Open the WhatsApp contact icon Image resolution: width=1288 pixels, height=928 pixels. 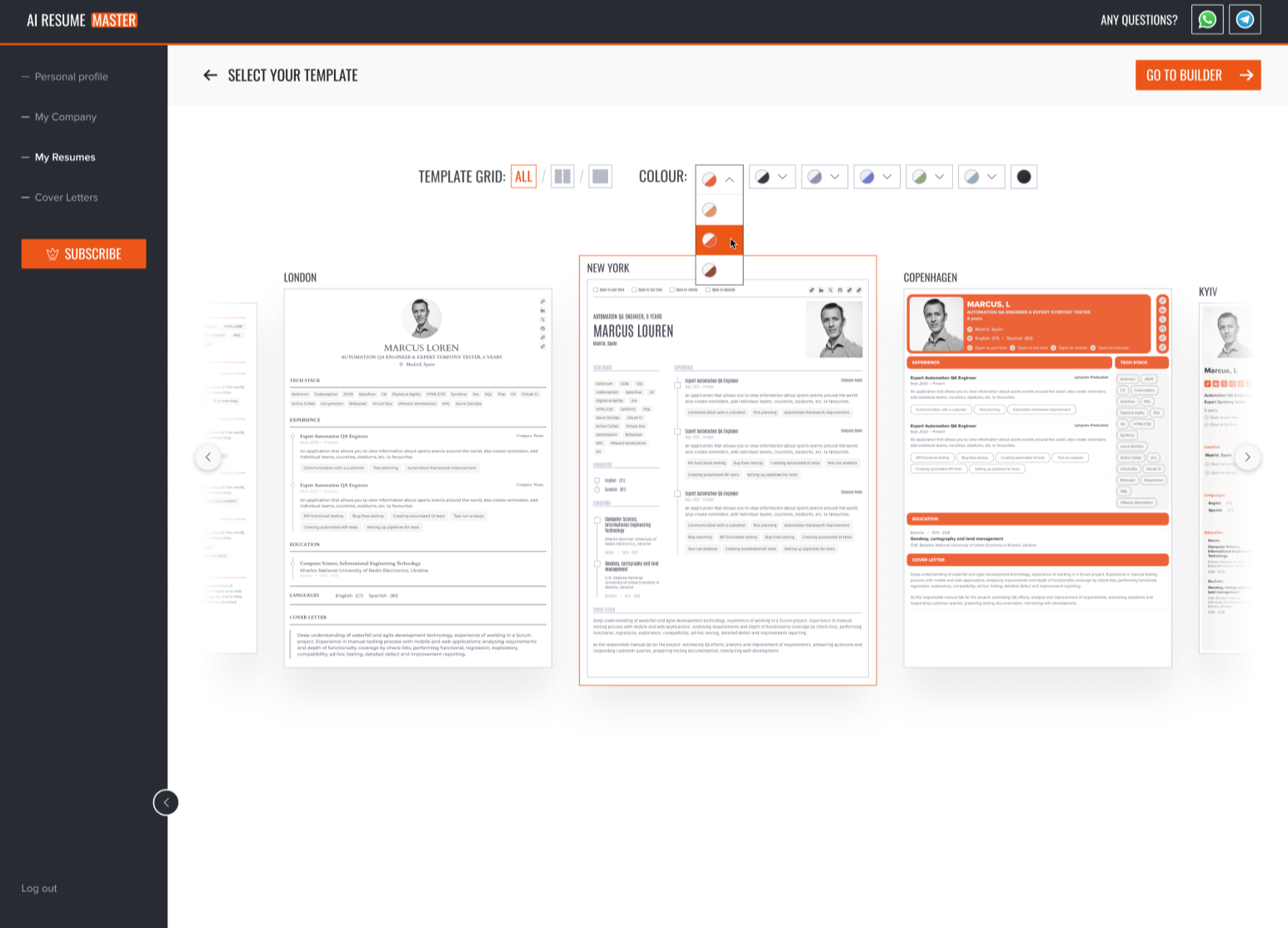pyautogui.click(x=1207, y=20)
